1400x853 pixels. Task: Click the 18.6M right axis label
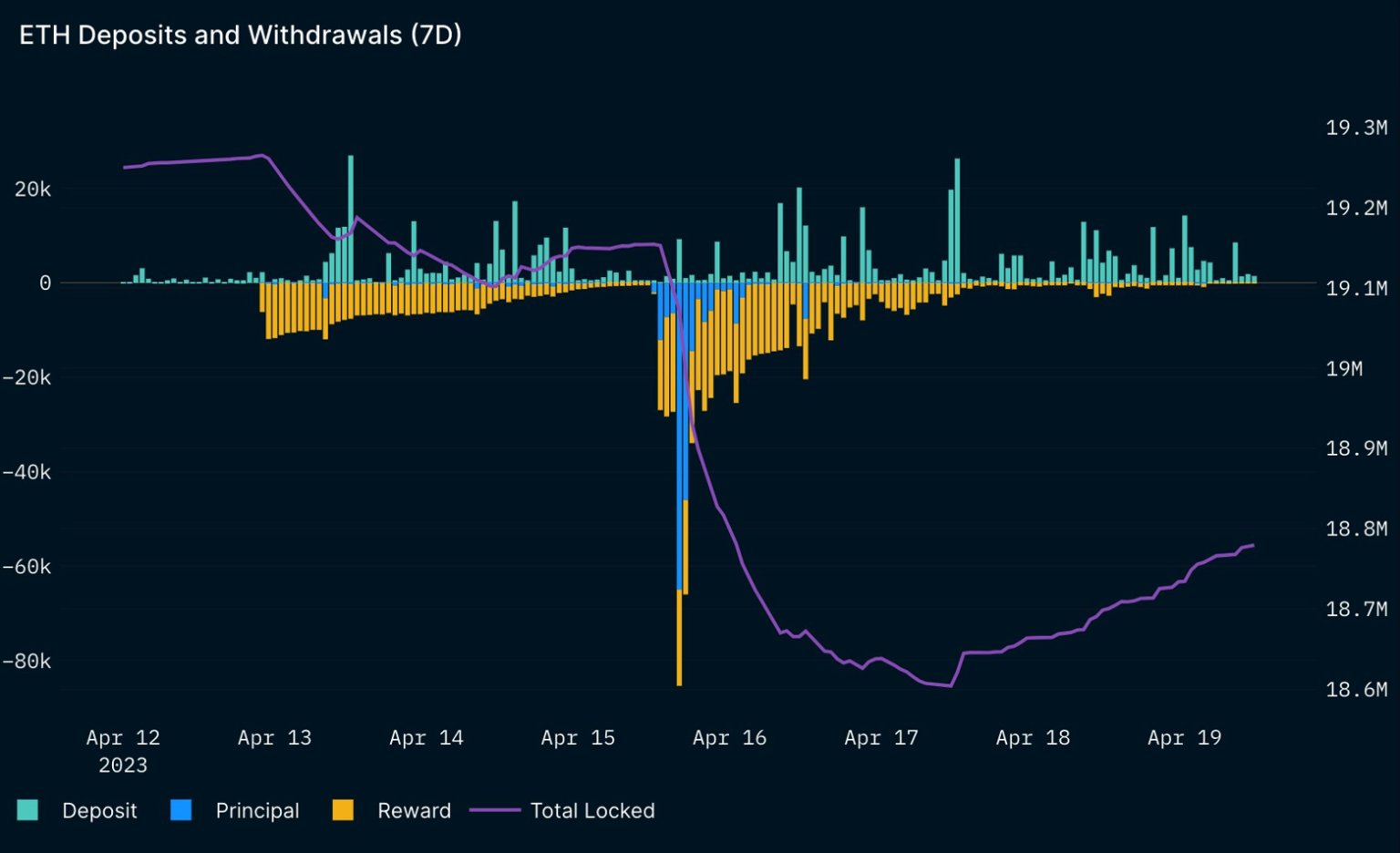click(1356, 689)
